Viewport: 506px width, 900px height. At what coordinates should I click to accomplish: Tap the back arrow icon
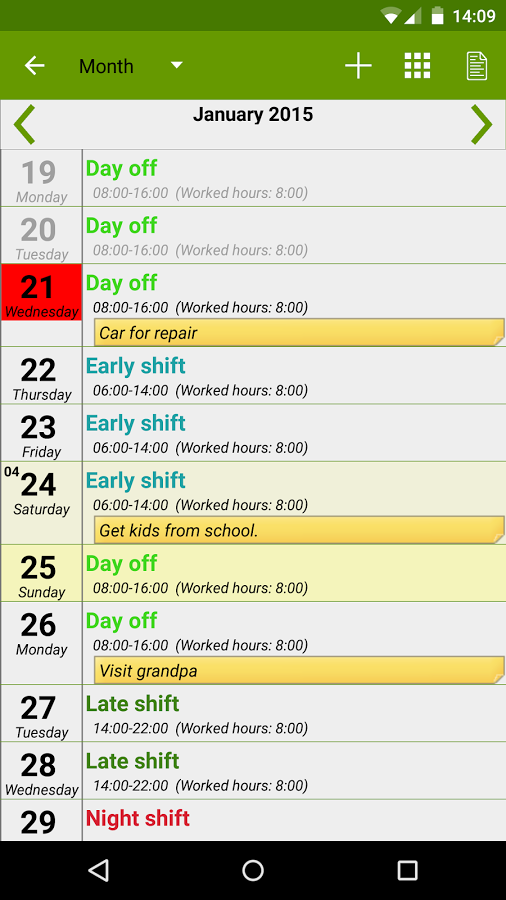[x=34, y=66]
